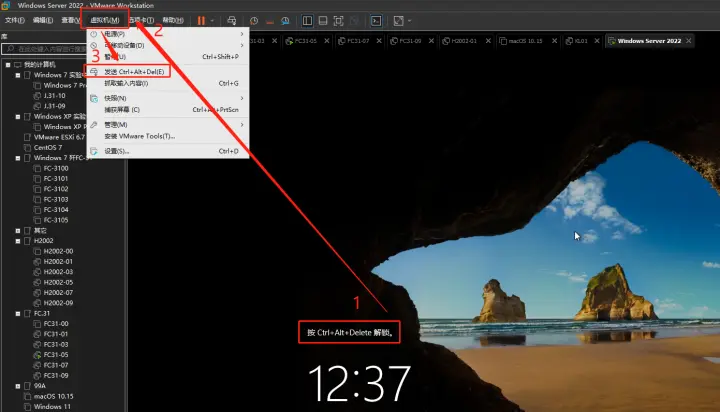This screenshot has width=720, height=412.
Task: Open the 文件(F) menu in menu bar
Action: [15, 20]
